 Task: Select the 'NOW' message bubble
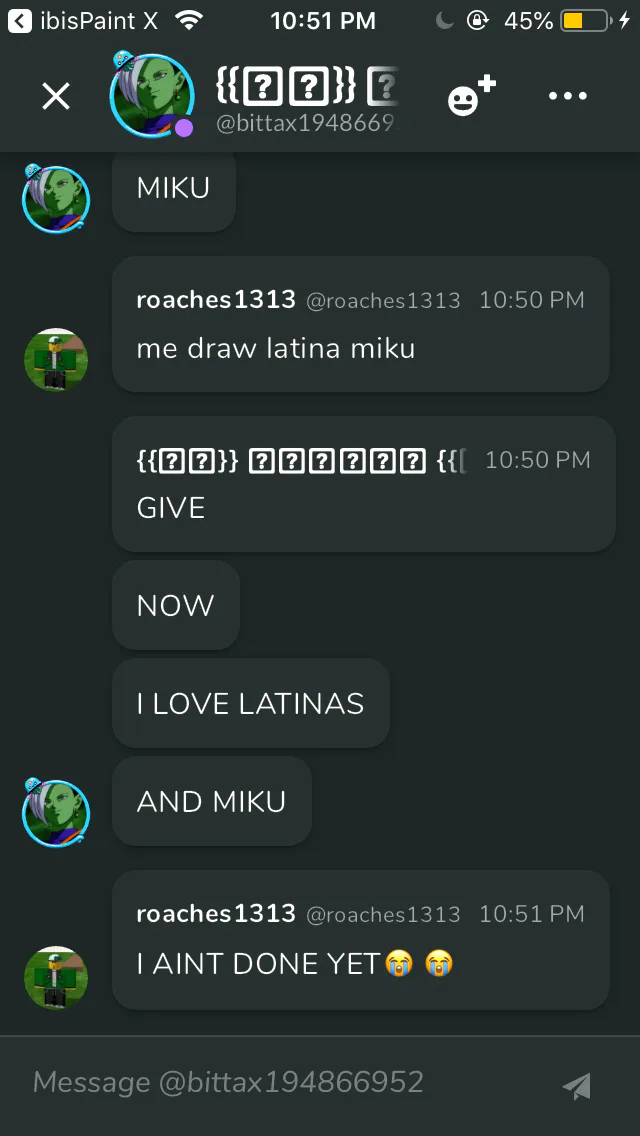[x=176, y=605]
